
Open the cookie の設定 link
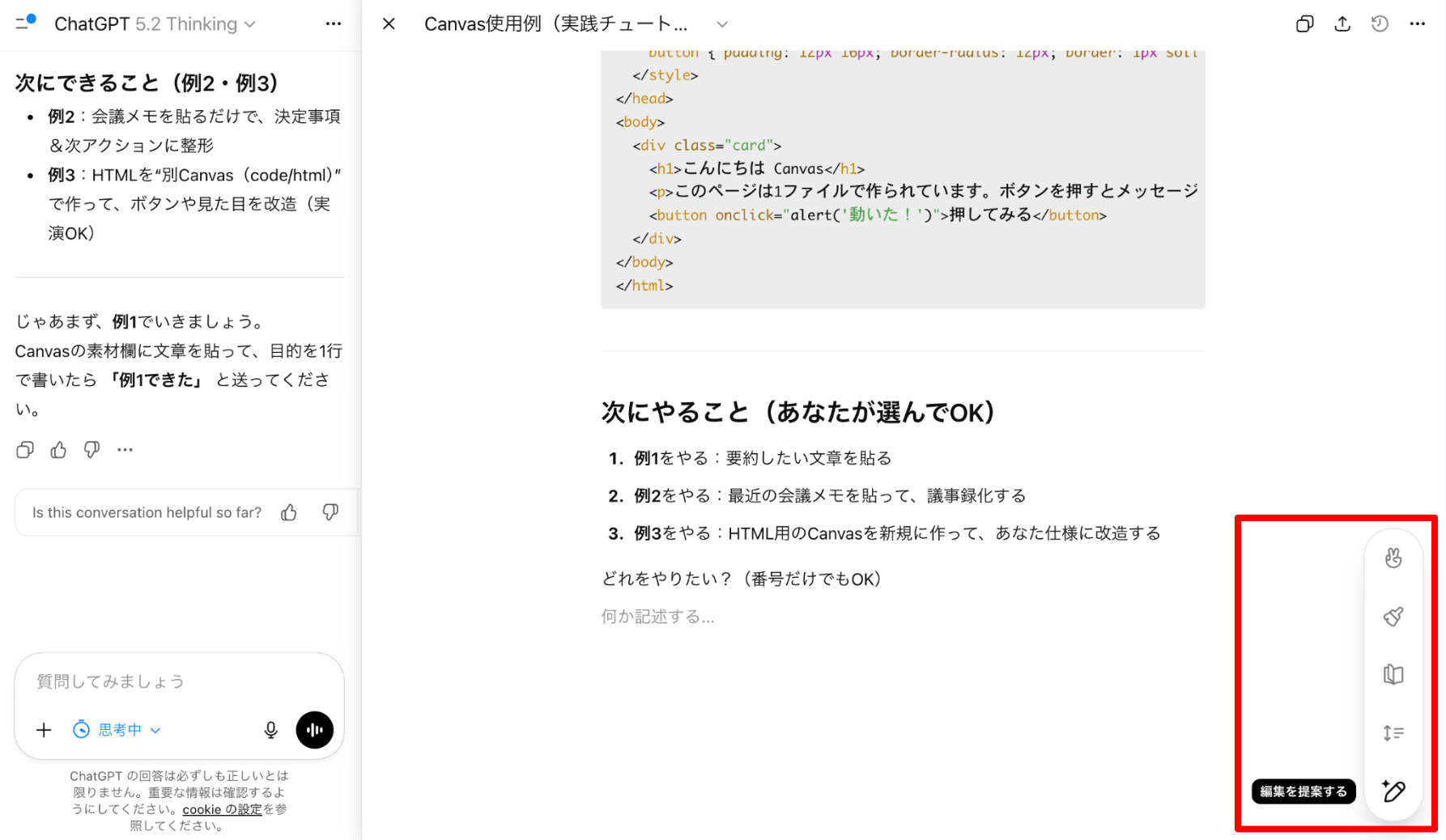coord(222,809)
